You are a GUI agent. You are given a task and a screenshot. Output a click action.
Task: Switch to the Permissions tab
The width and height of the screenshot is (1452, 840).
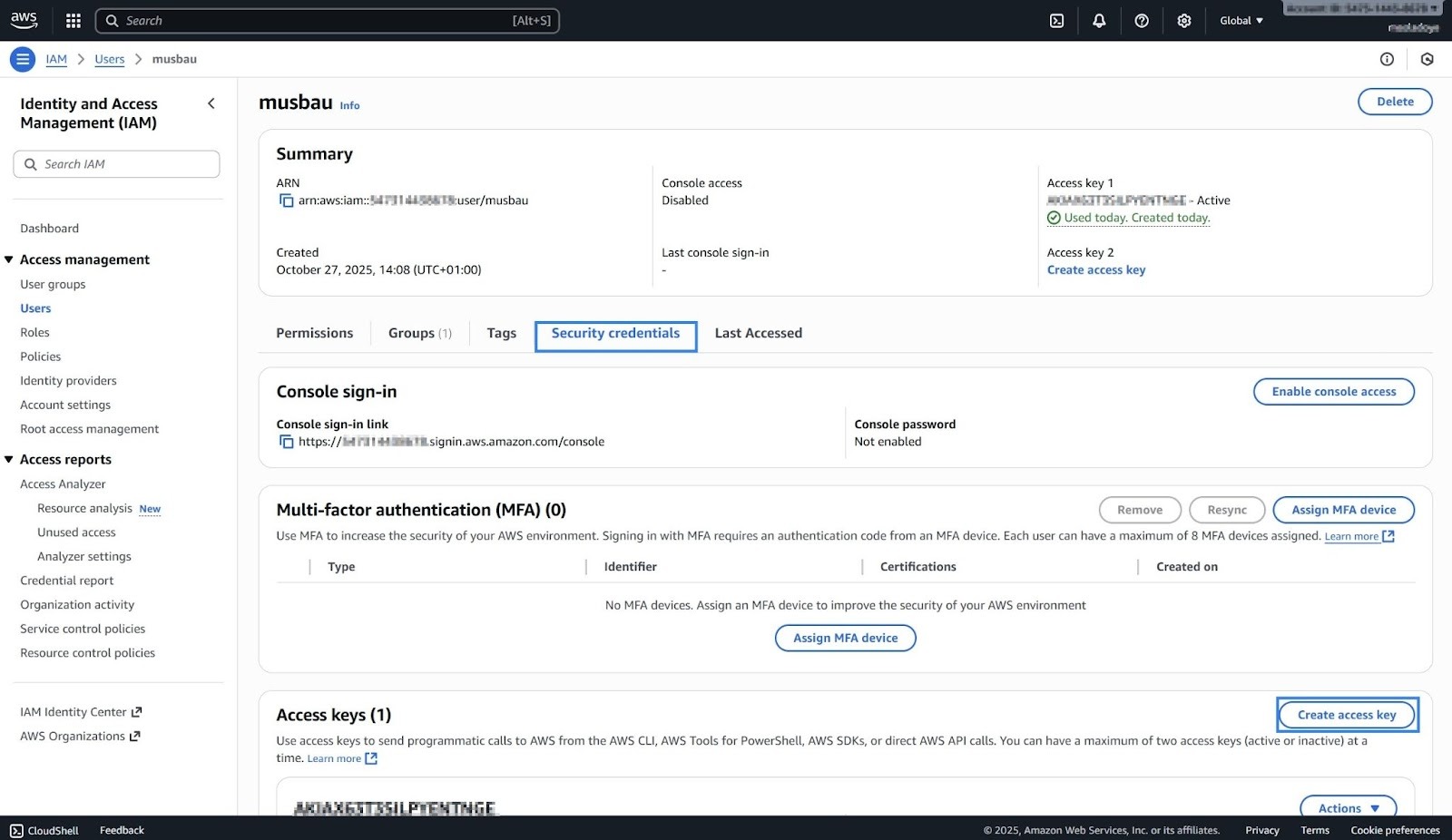314,333
